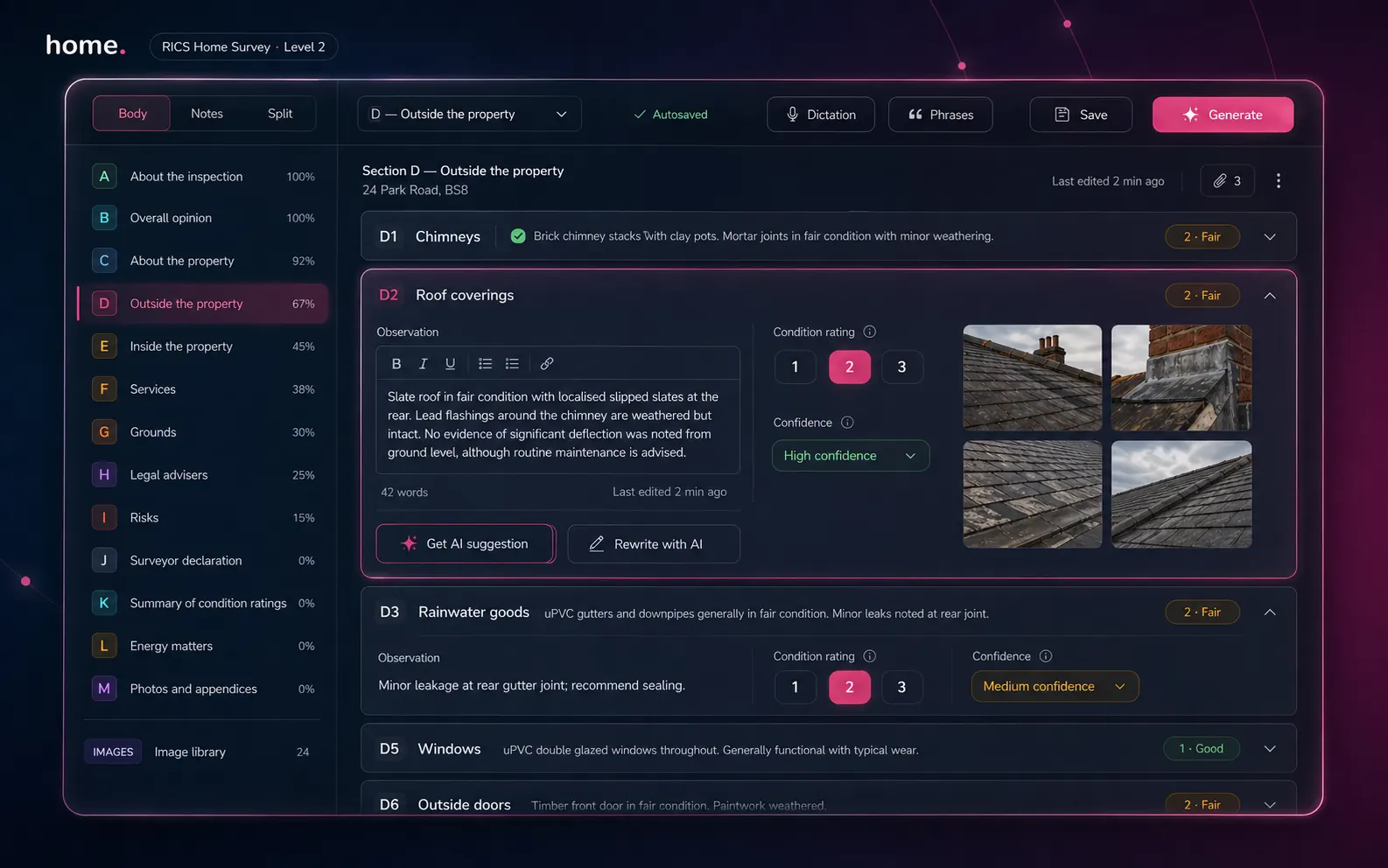1388x868 pixels.
Task: Insert a link using the link icon
Action: pos(547,364)
